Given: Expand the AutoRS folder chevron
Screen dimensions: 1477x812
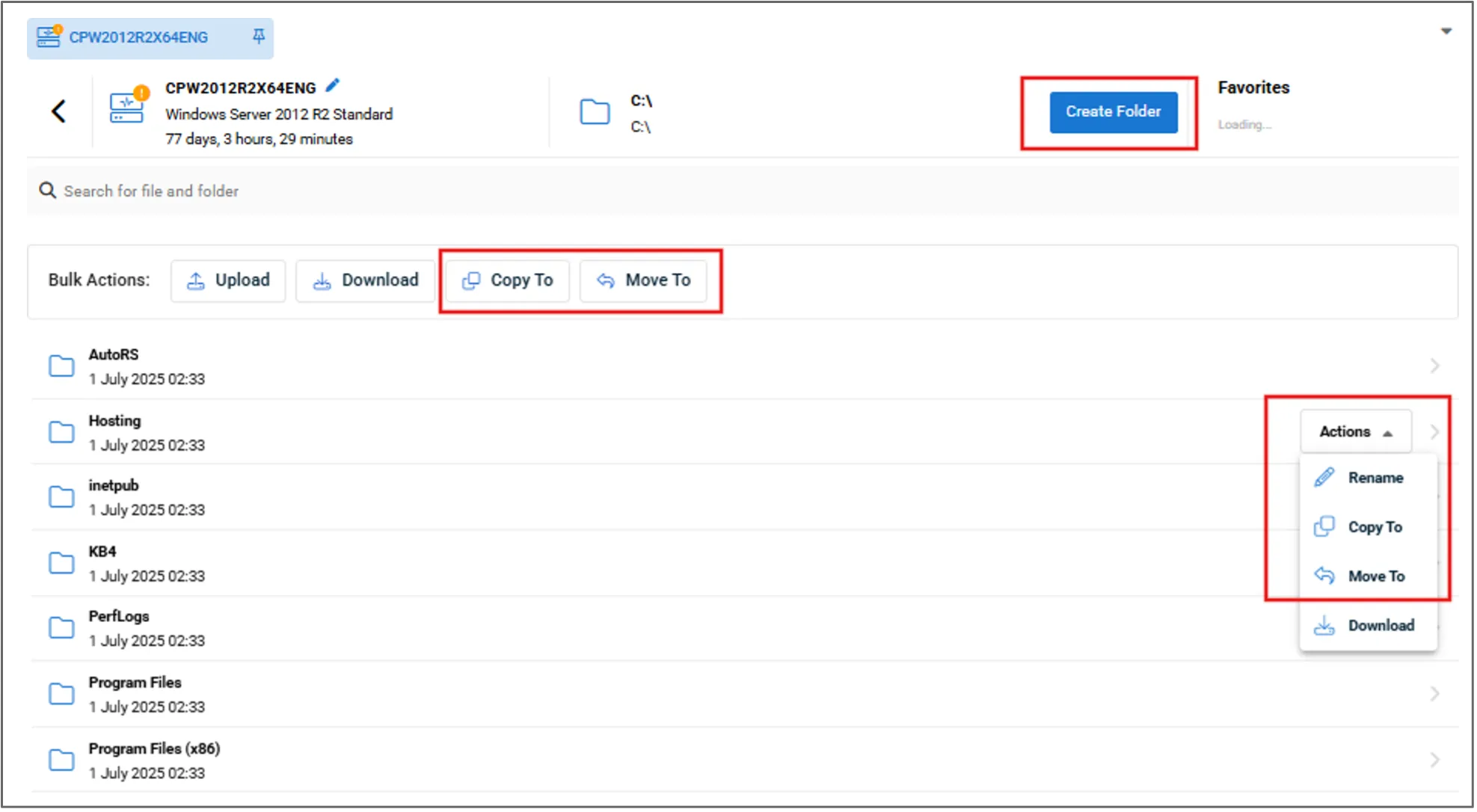Looking at the screenshot, I should tap(1434, 366).
